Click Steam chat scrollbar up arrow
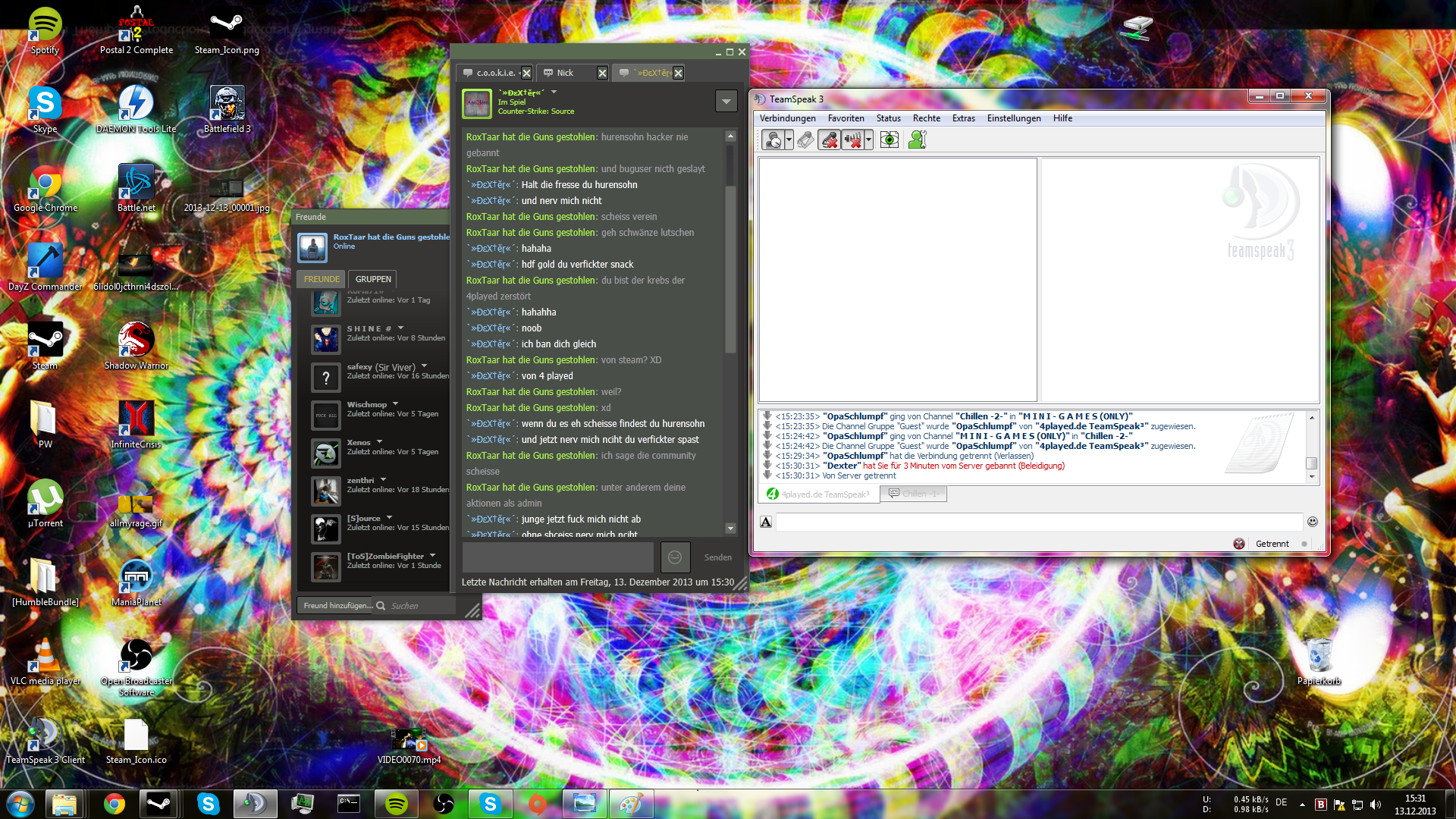The width and height of the screenshot is (1456, 819). coord(730,136)
